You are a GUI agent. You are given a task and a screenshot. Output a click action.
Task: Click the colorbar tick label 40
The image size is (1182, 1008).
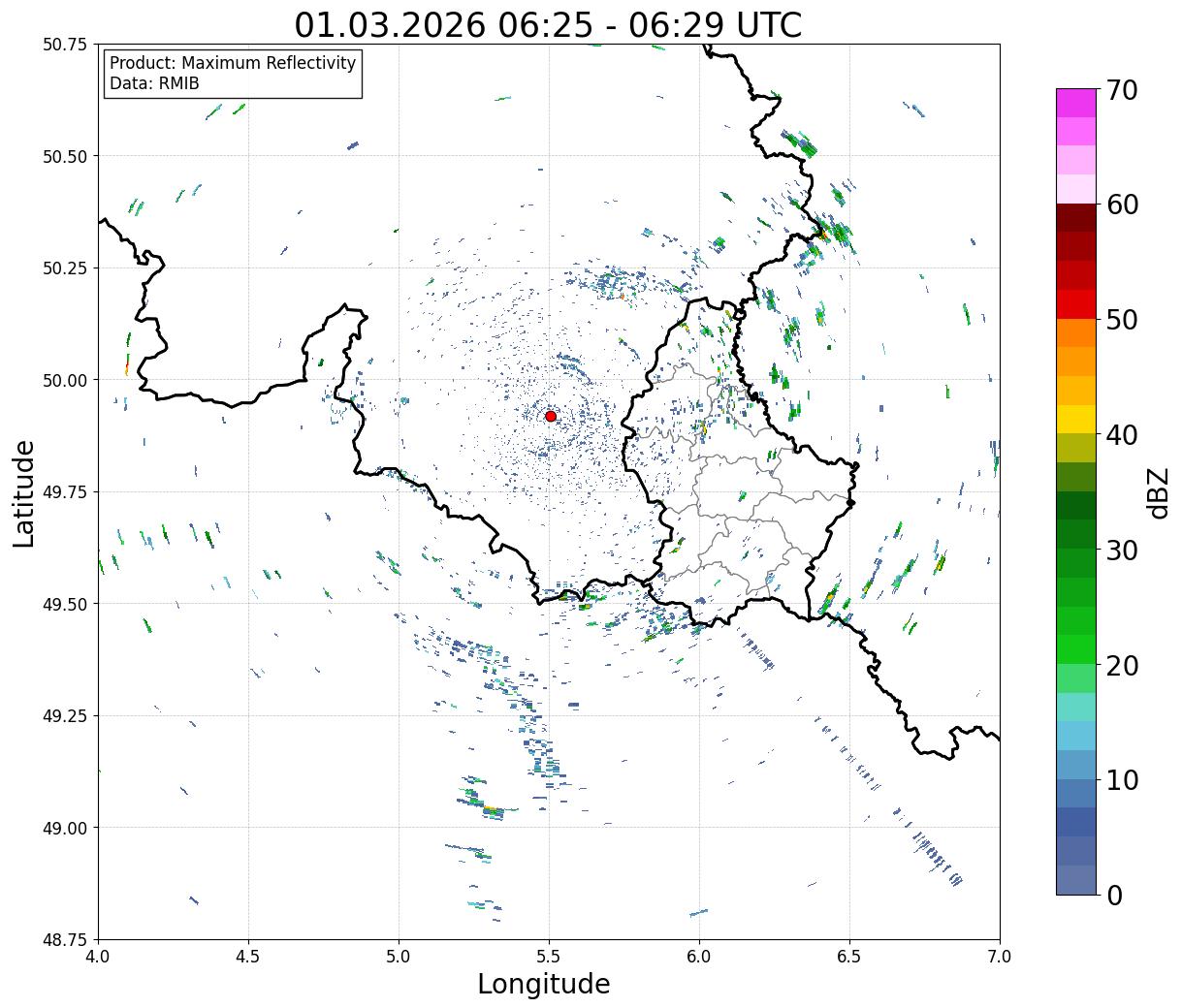(1122, 435)
